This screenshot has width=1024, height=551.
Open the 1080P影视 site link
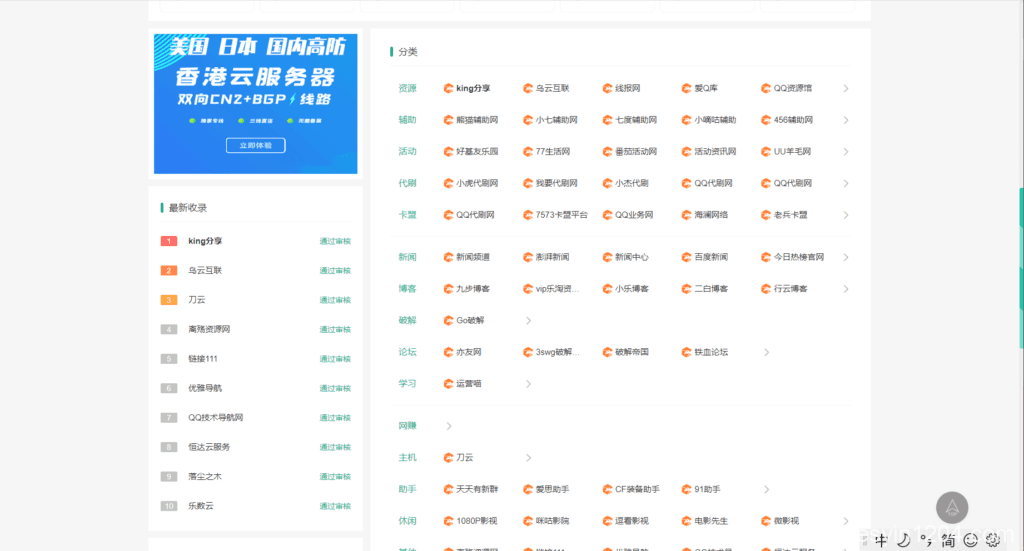point(476,521)
